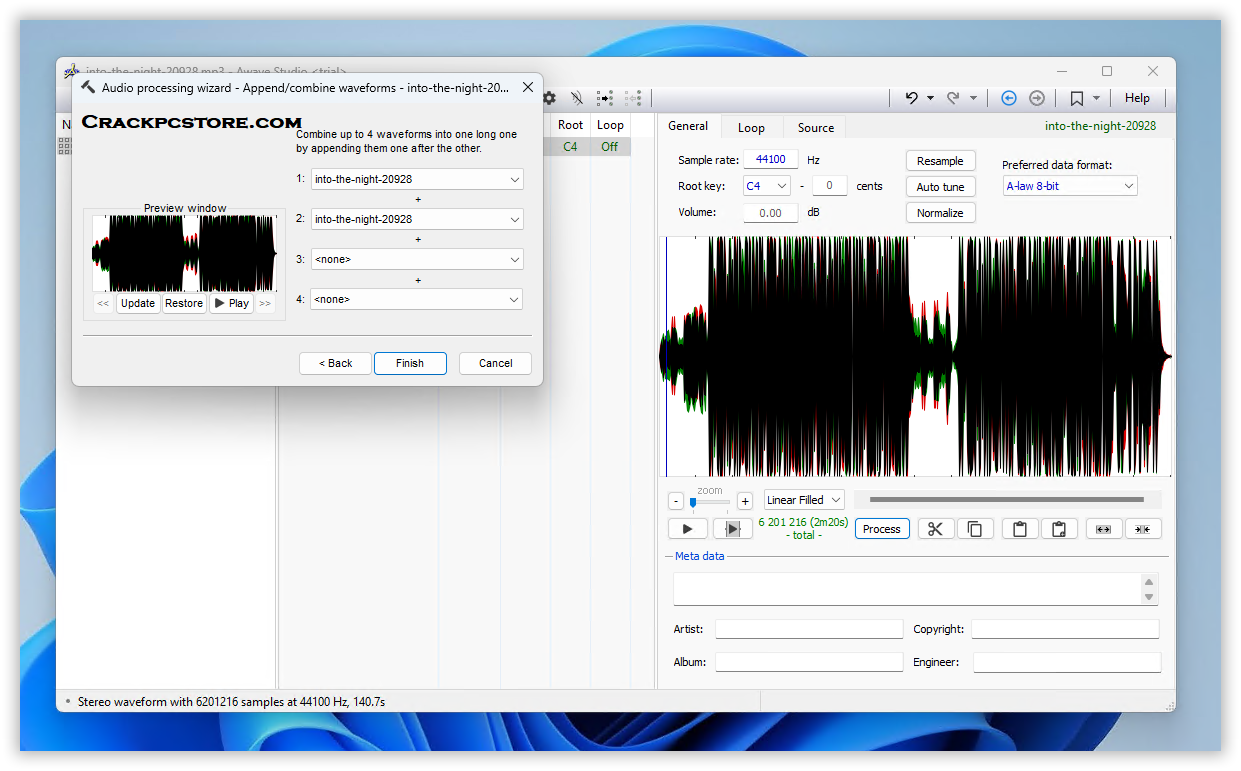The width and height of the screenshot is (1241, 771).
Task: Click the copy selection icon
Action: point(975,529)
